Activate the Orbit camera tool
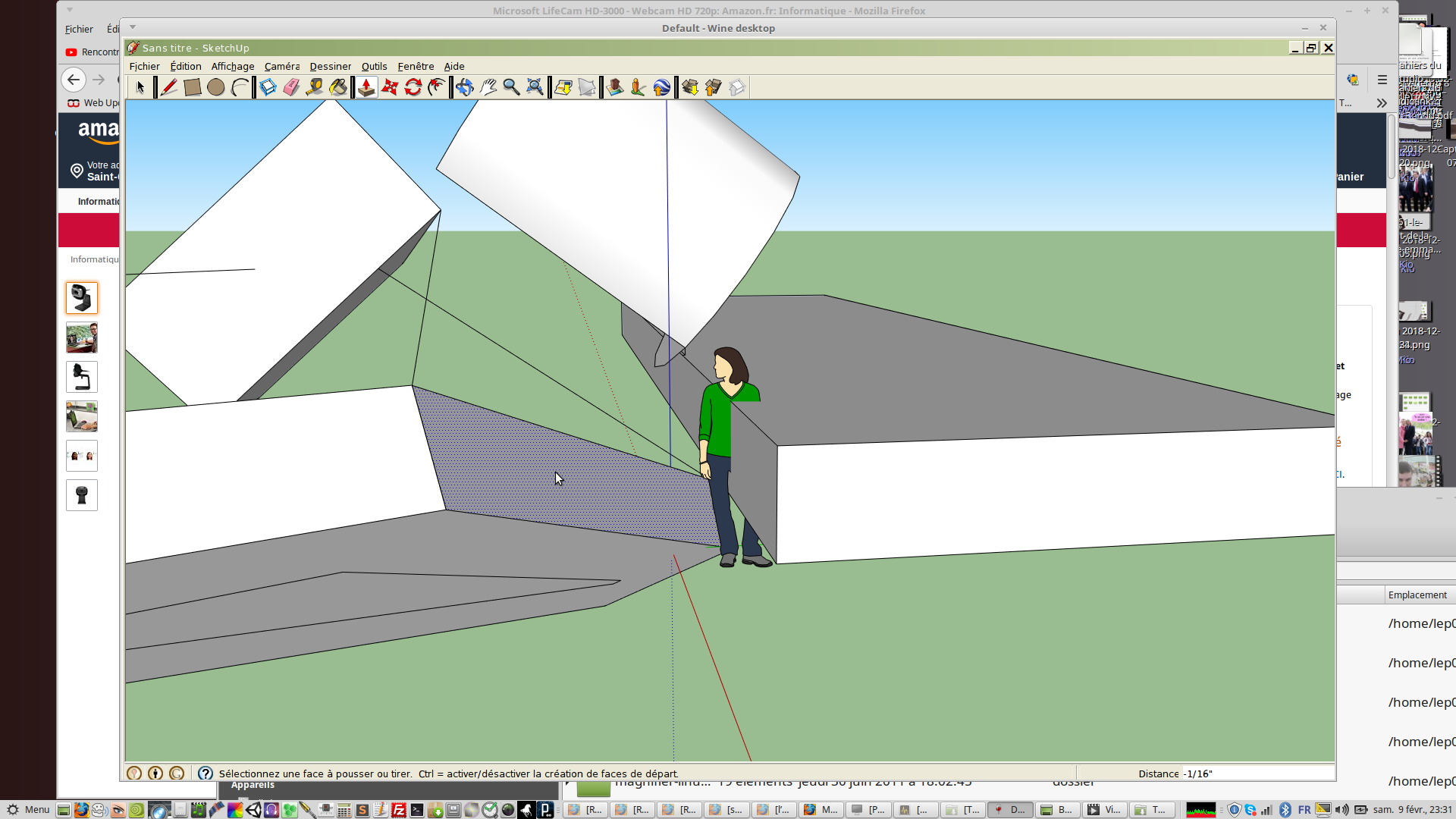 point(465,87)
